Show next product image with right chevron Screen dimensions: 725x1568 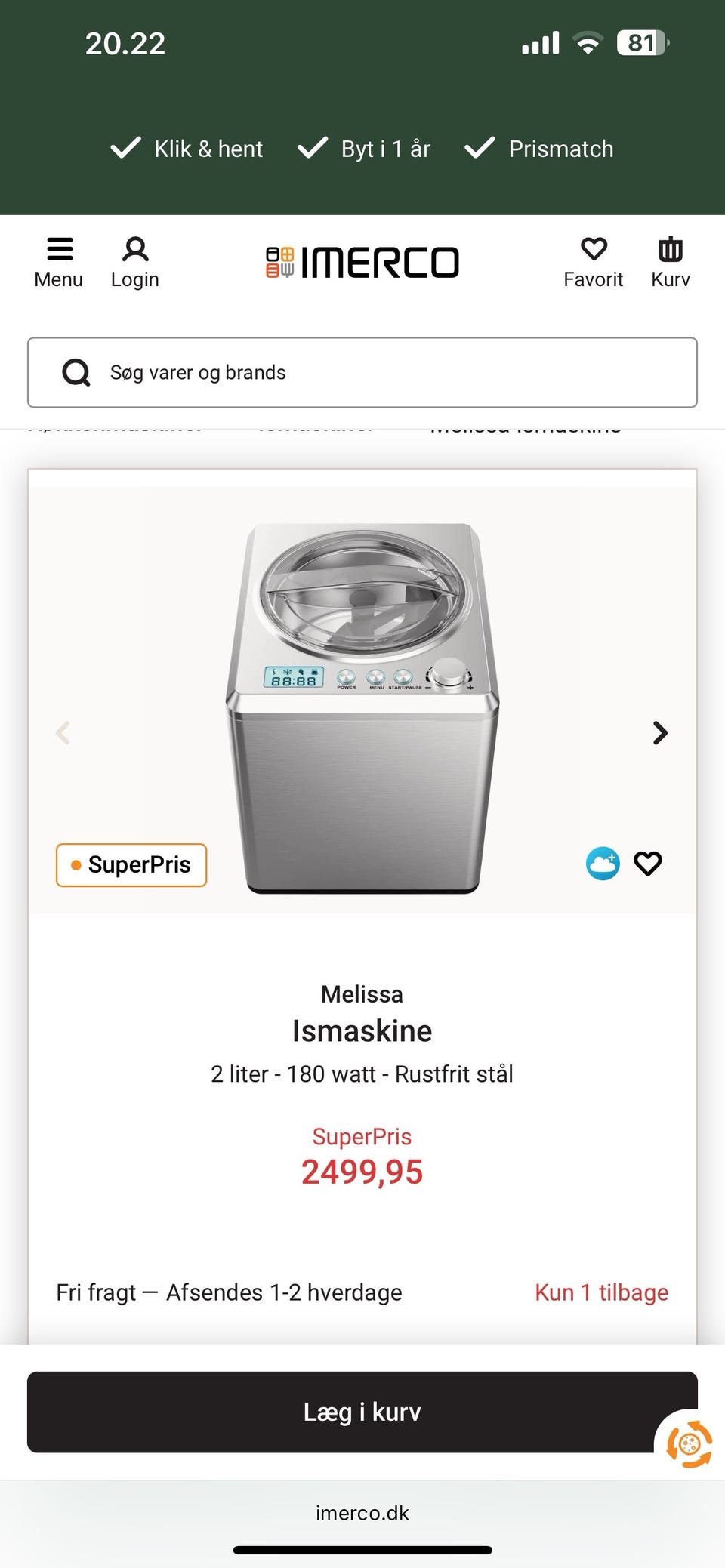(660, 732)
